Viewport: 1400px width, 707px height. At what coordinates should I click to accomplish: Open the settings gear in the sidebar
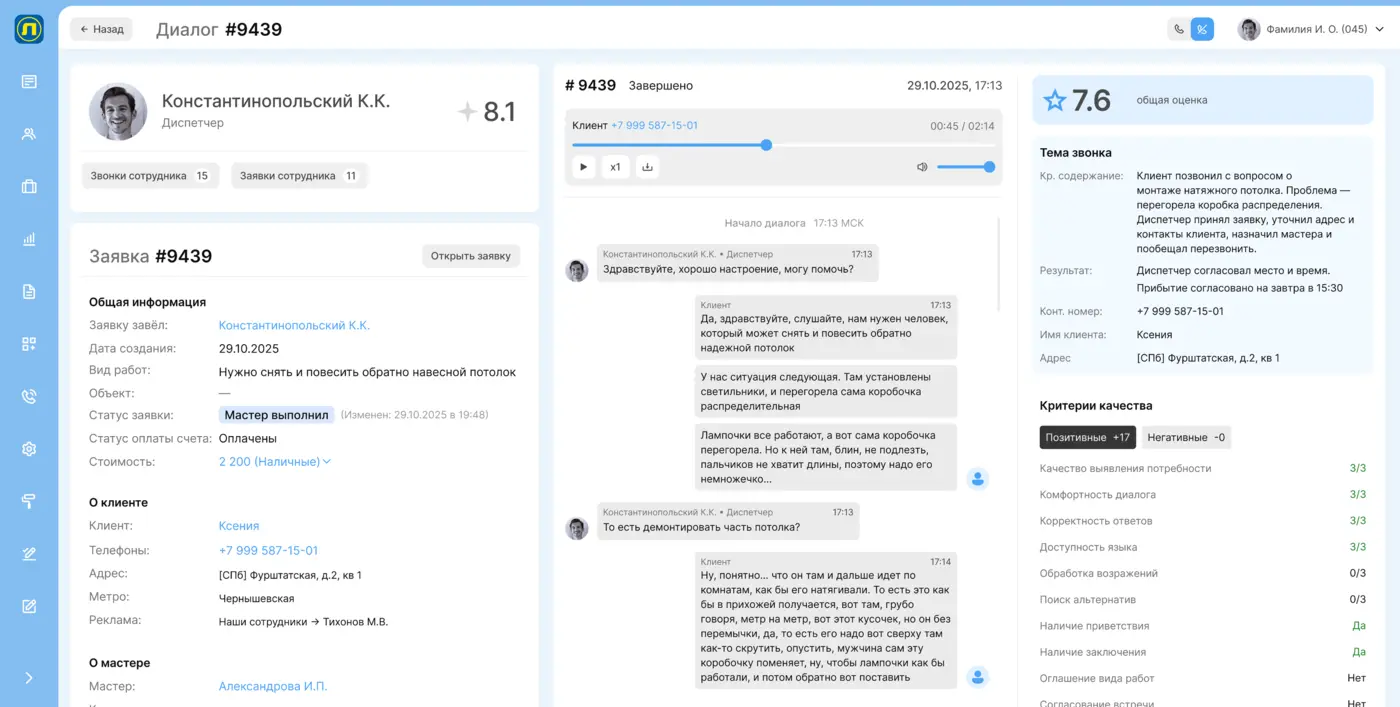coord(29,448)
